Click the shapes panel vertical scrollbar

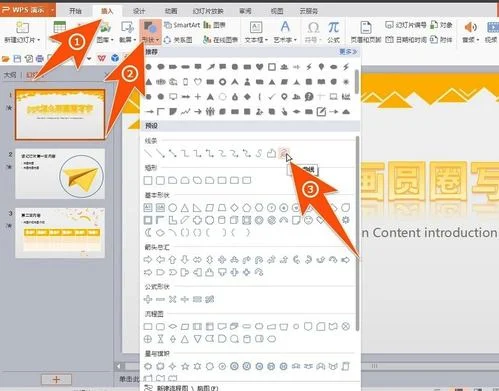tap(358, 233)
